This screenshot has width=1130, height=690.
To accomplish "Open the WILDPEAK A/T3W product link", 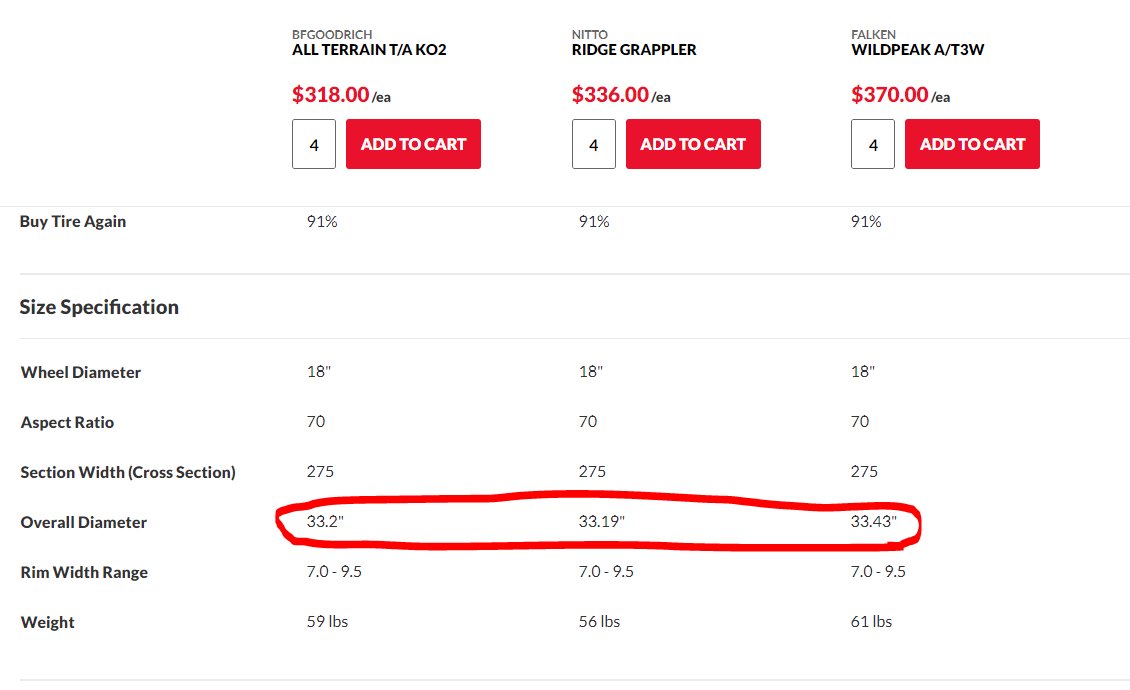I will 917,50.
